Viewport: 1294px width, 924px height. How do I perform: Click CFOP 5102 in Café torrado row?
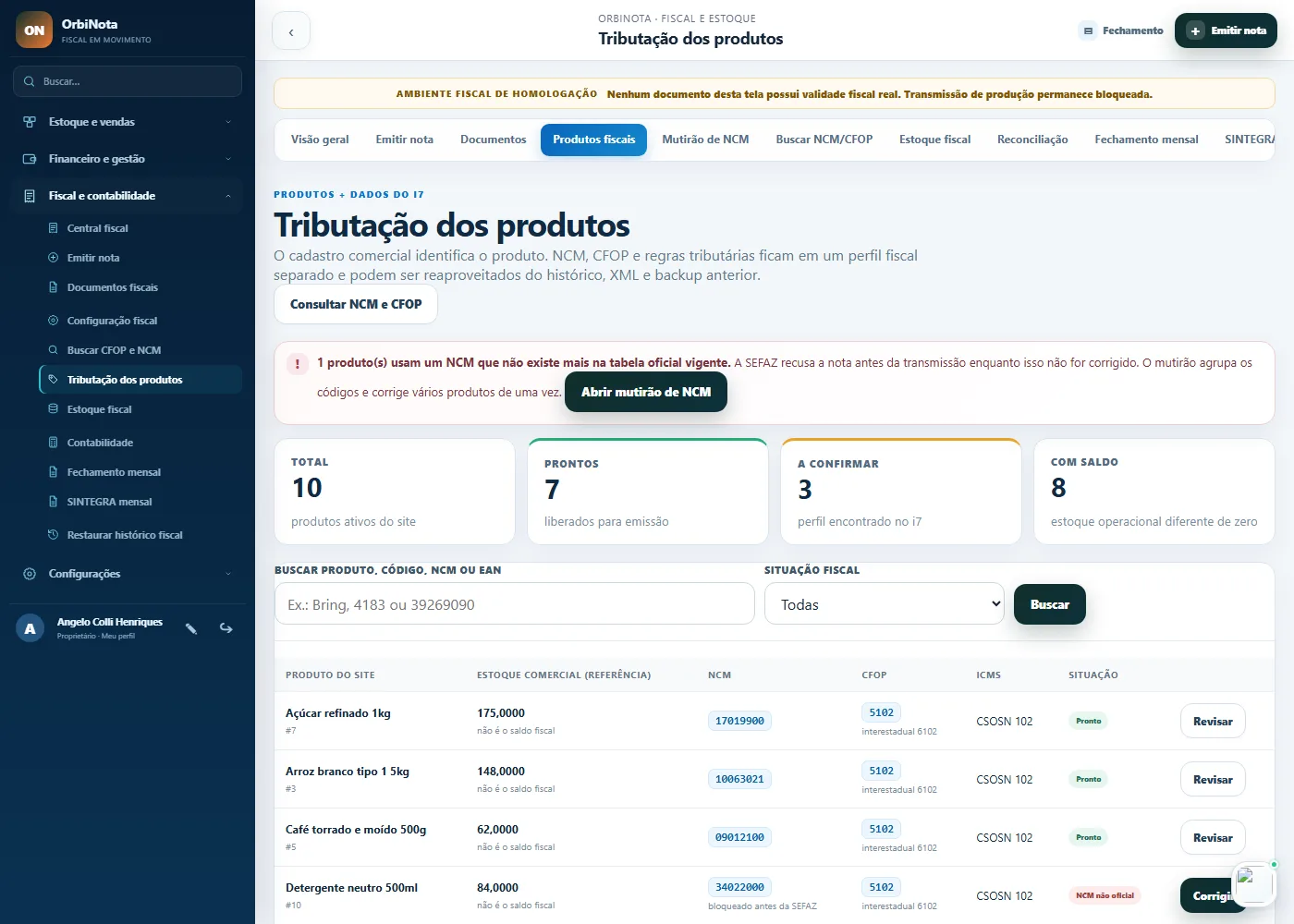click(882, 829)
